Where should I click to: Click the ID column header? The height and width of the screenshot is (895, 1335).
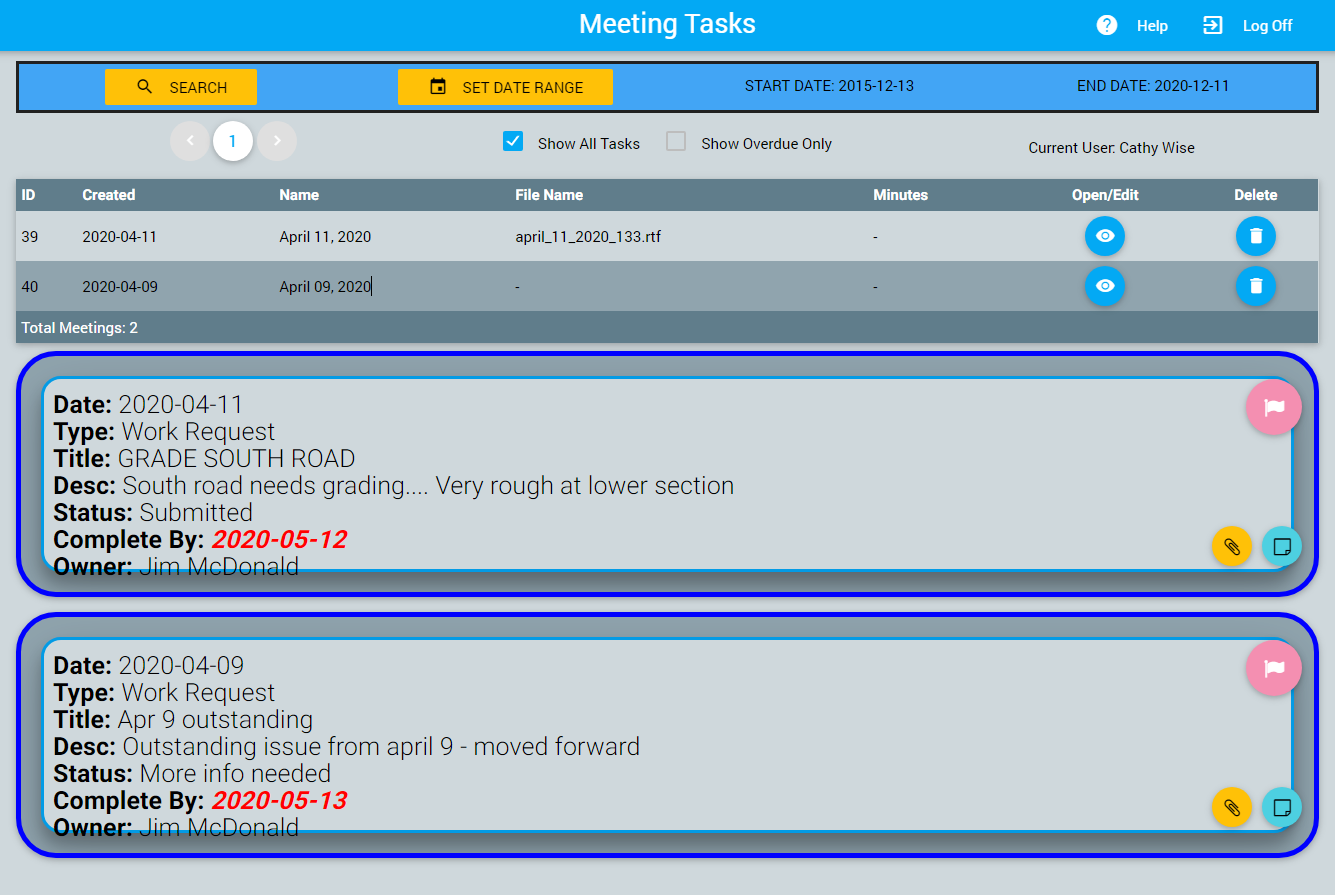tap(29, 195)
